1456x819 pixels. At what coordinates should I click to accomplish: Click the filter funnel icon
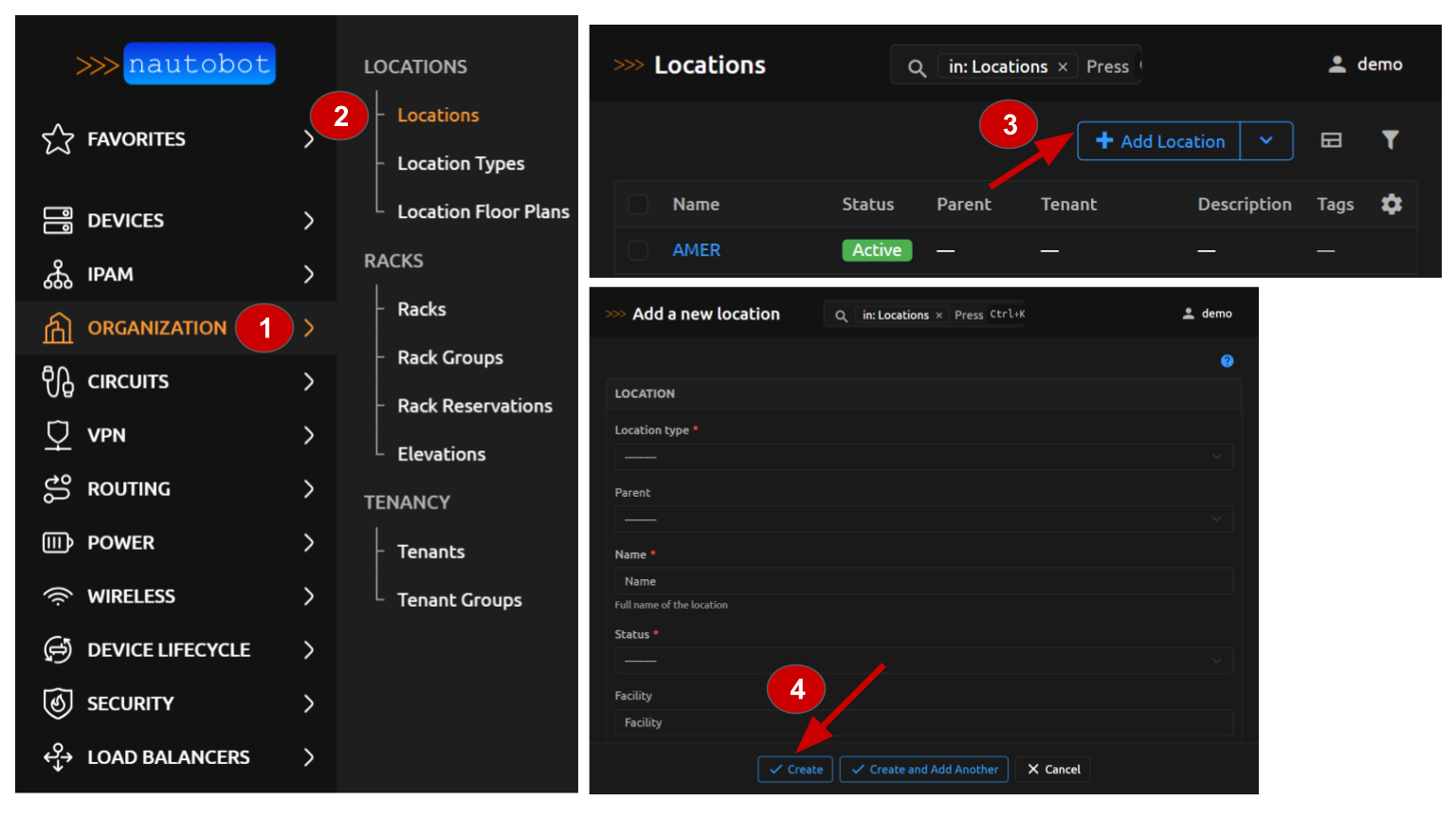[1390, 140]
